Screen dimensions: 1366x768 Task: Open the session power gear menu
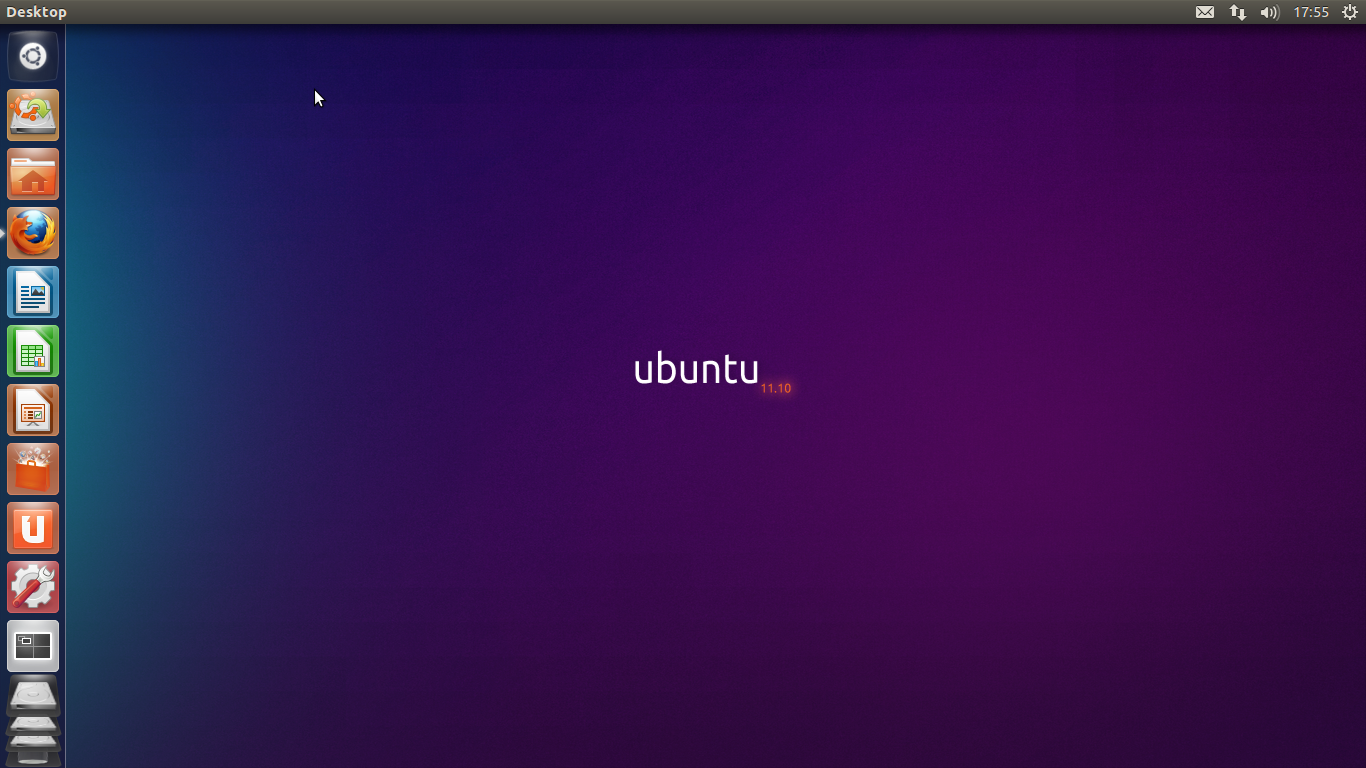(1349, 12)
